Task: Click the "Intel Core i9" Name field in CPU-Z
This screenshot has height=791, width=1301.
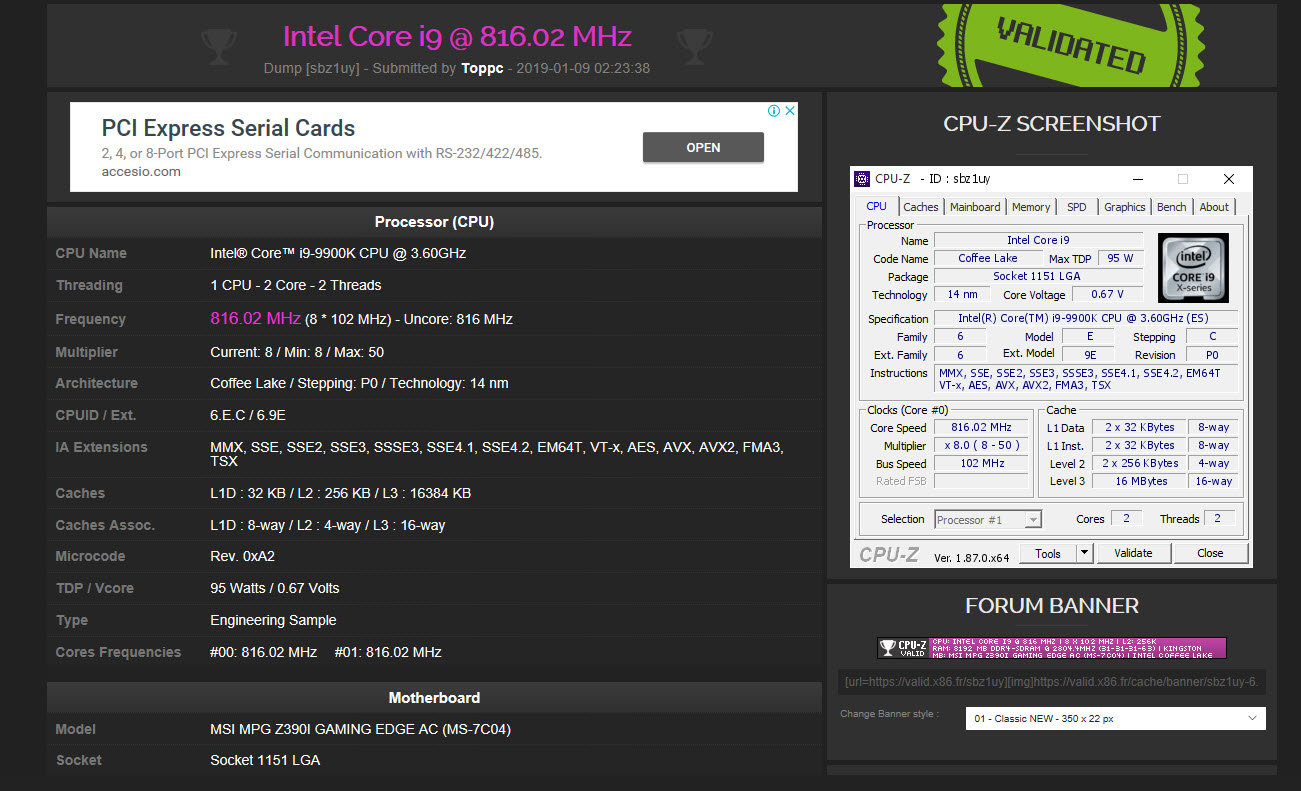Action: tap(1038, 240)
